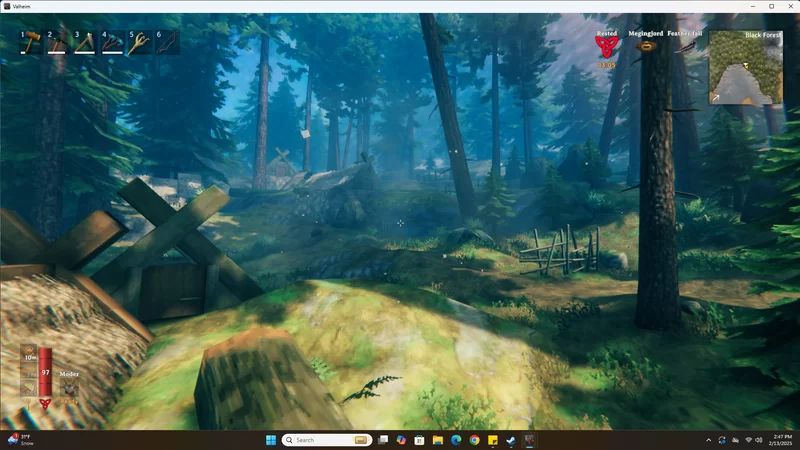The image size is (800, 450).
Task: Select the golden fork in hotbar slot 5
Action: click(x=139, y=42)
